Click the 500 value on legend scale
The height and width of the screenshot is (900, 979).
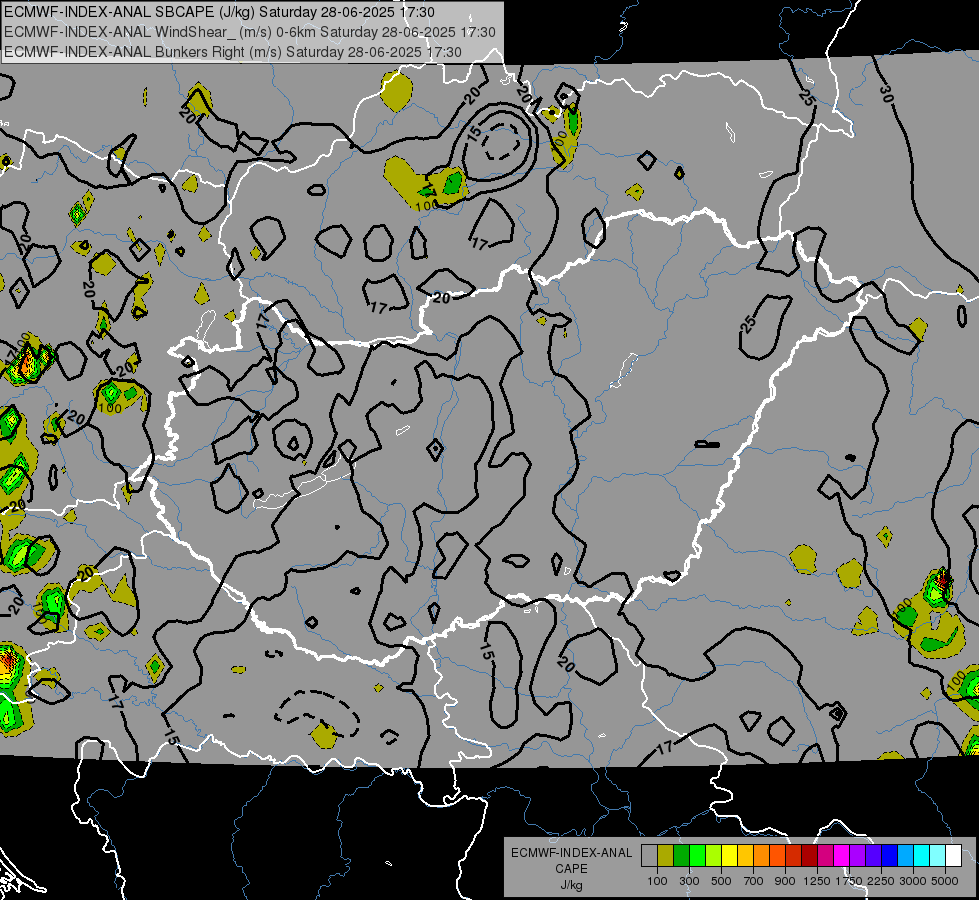click(x=721, y=881)
